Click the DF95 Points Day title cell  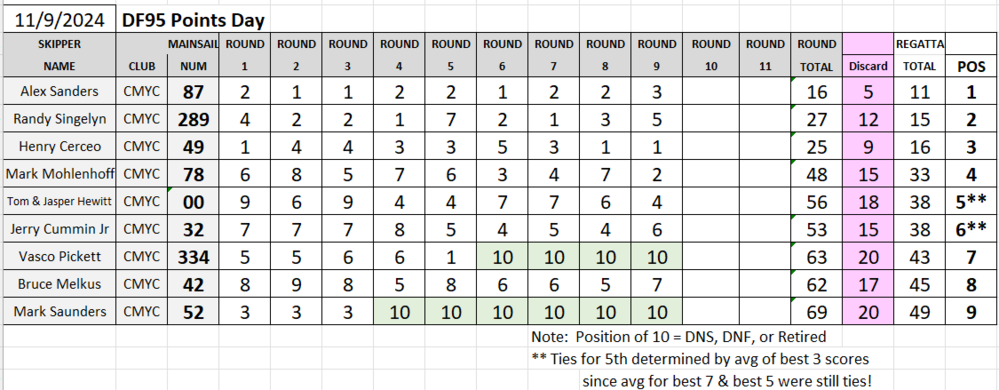tap(193, 20)
